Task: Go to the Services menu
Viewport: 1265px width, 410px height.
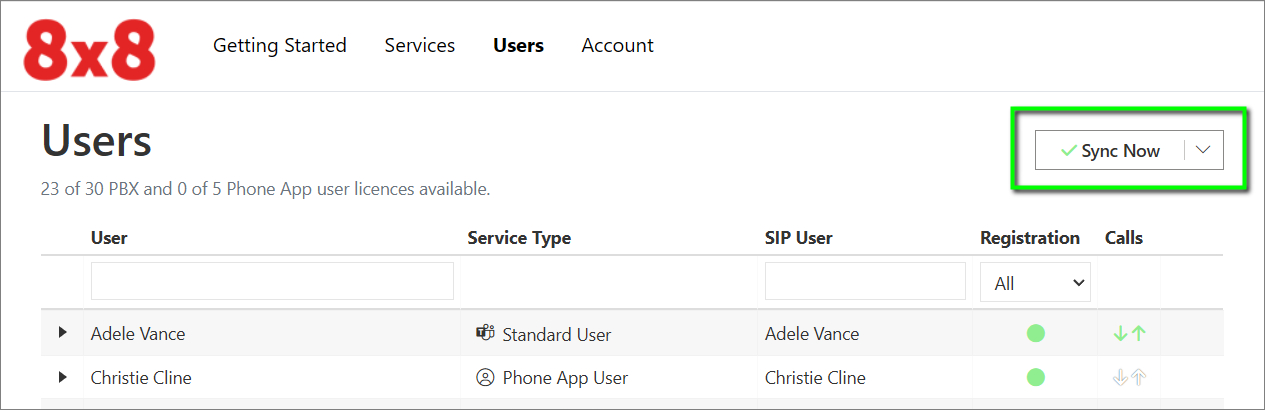Action: (x=420, y=46)
